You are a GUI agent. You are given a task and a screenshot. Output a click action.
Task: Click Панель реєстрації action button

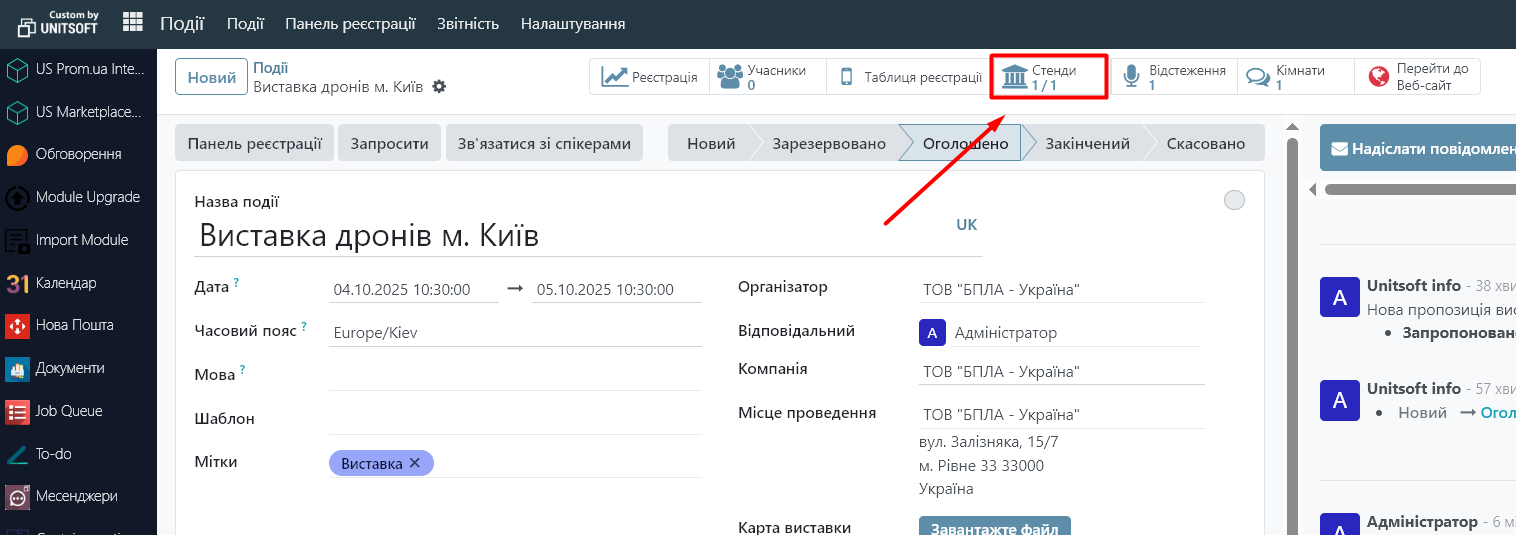click(x=254, y=143)
